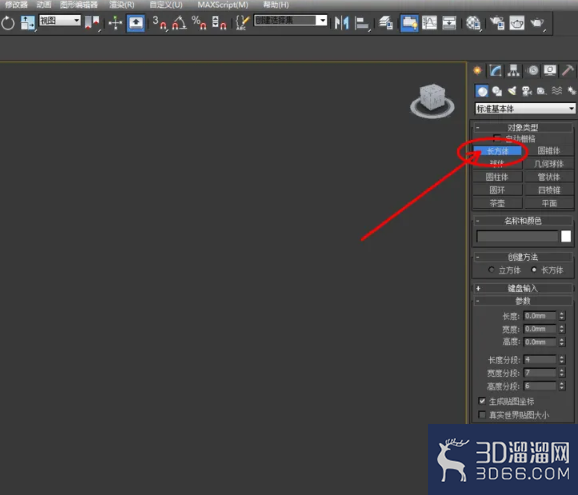Toggle the Angle Snap icon

179,23
